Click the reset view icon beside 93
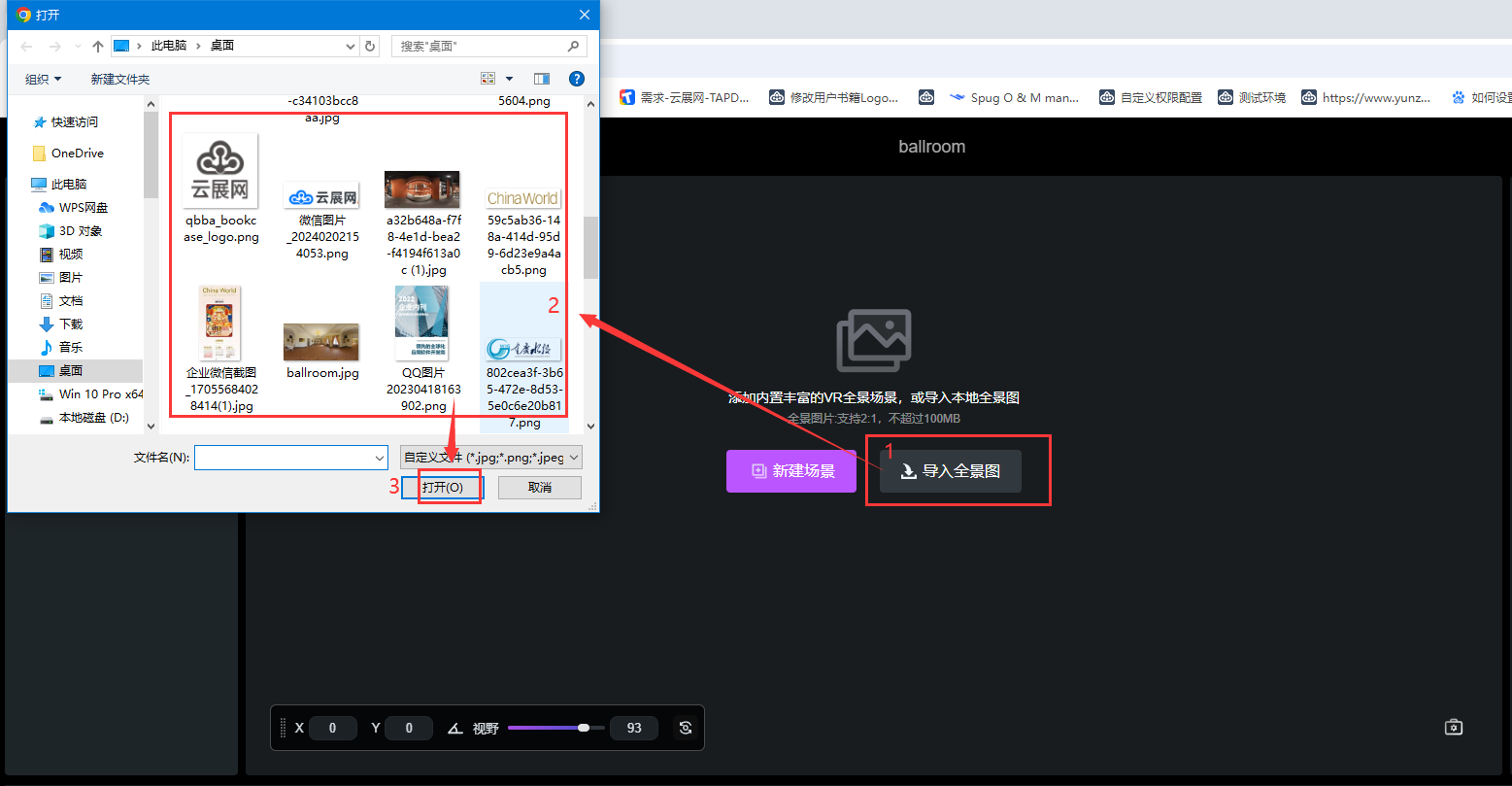Image resolution: width=1512 pixels, height=786 pixels. click(x=686, y=728)
